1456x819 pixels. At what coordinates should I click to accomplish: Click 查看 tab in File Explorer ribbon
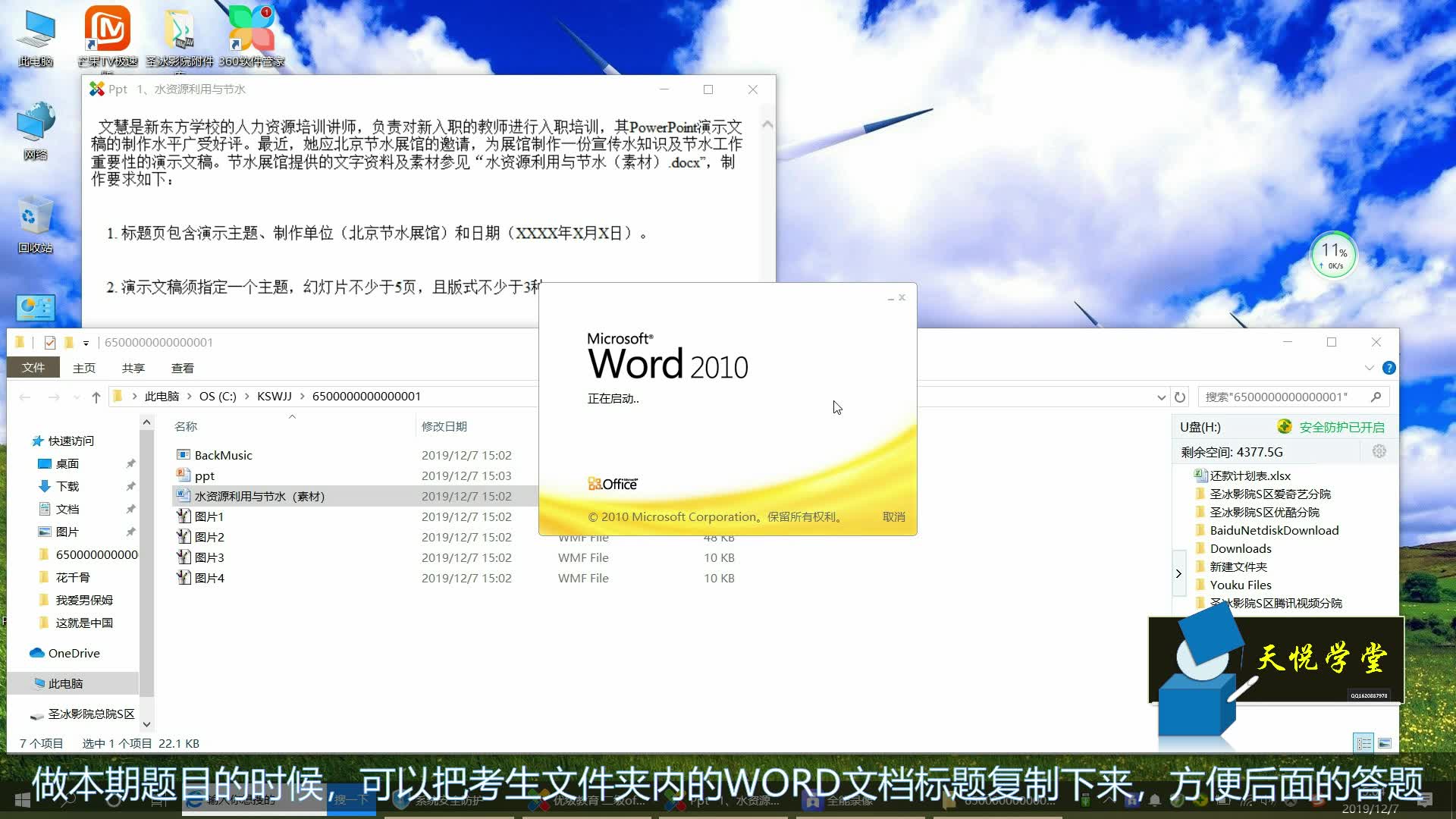coord(183,368)
